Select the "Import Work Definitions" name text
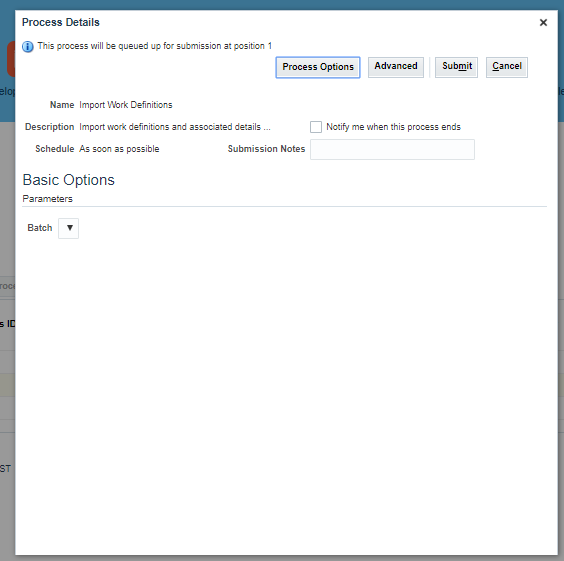The height and width of the screenshot is (561, 564). (126, 105)
